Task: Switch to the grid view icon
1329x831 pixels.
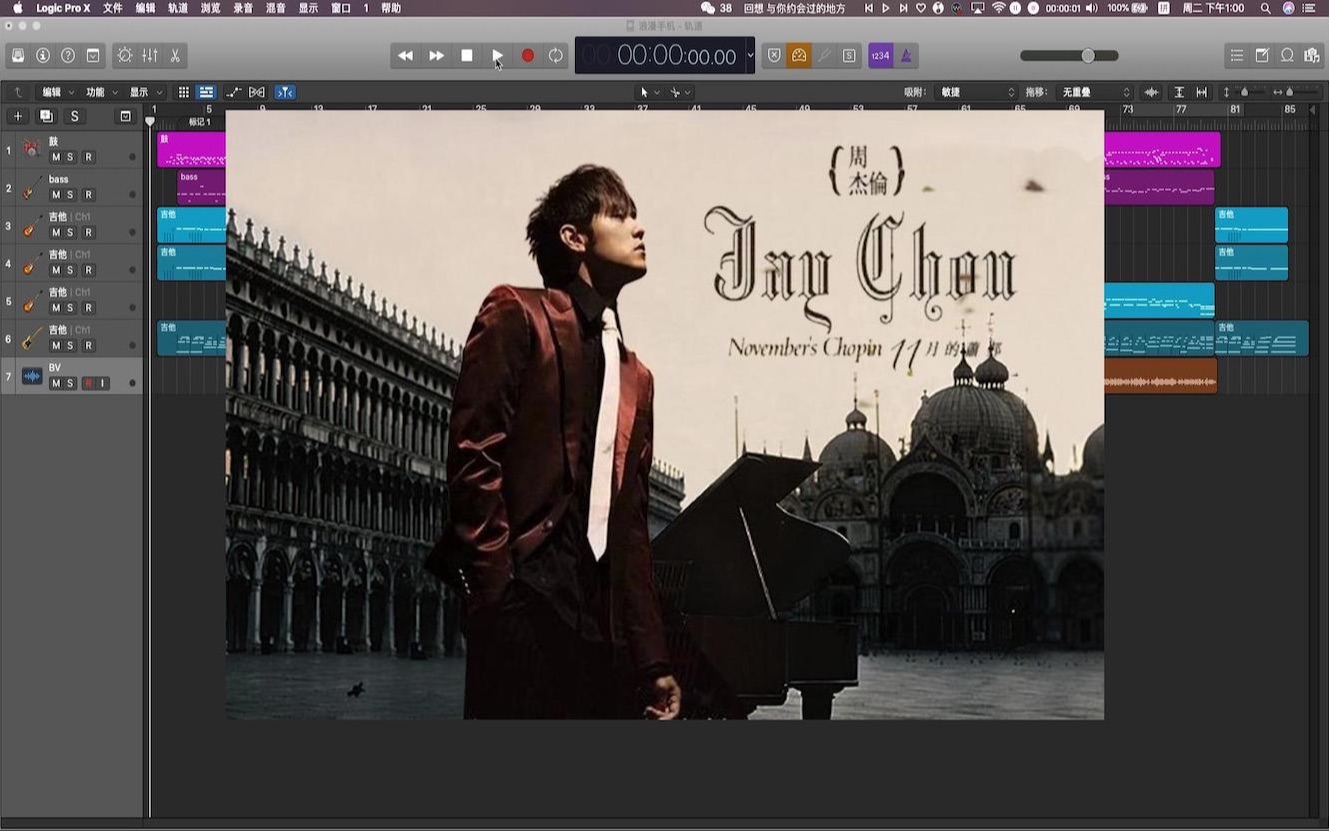Action: [184, 92]
